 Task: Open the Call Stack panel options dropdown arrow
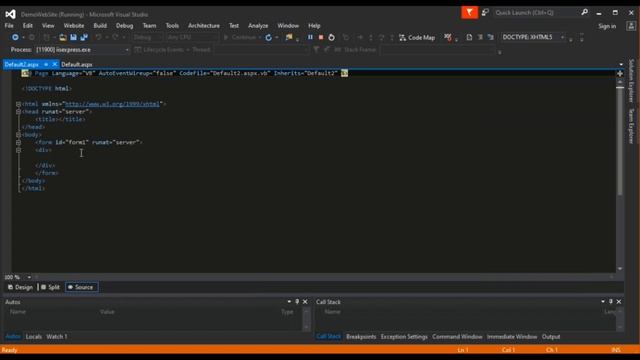603,302
